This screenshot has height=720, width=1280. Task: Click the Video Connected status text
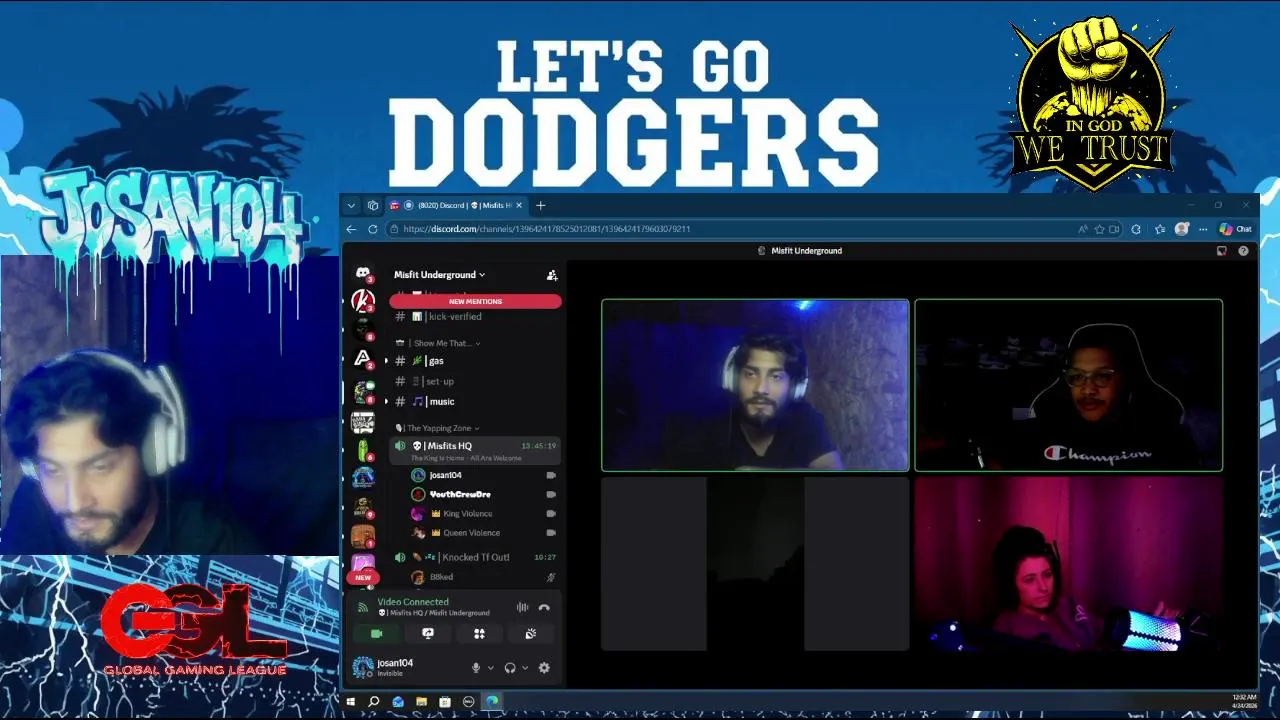[413, 602]
